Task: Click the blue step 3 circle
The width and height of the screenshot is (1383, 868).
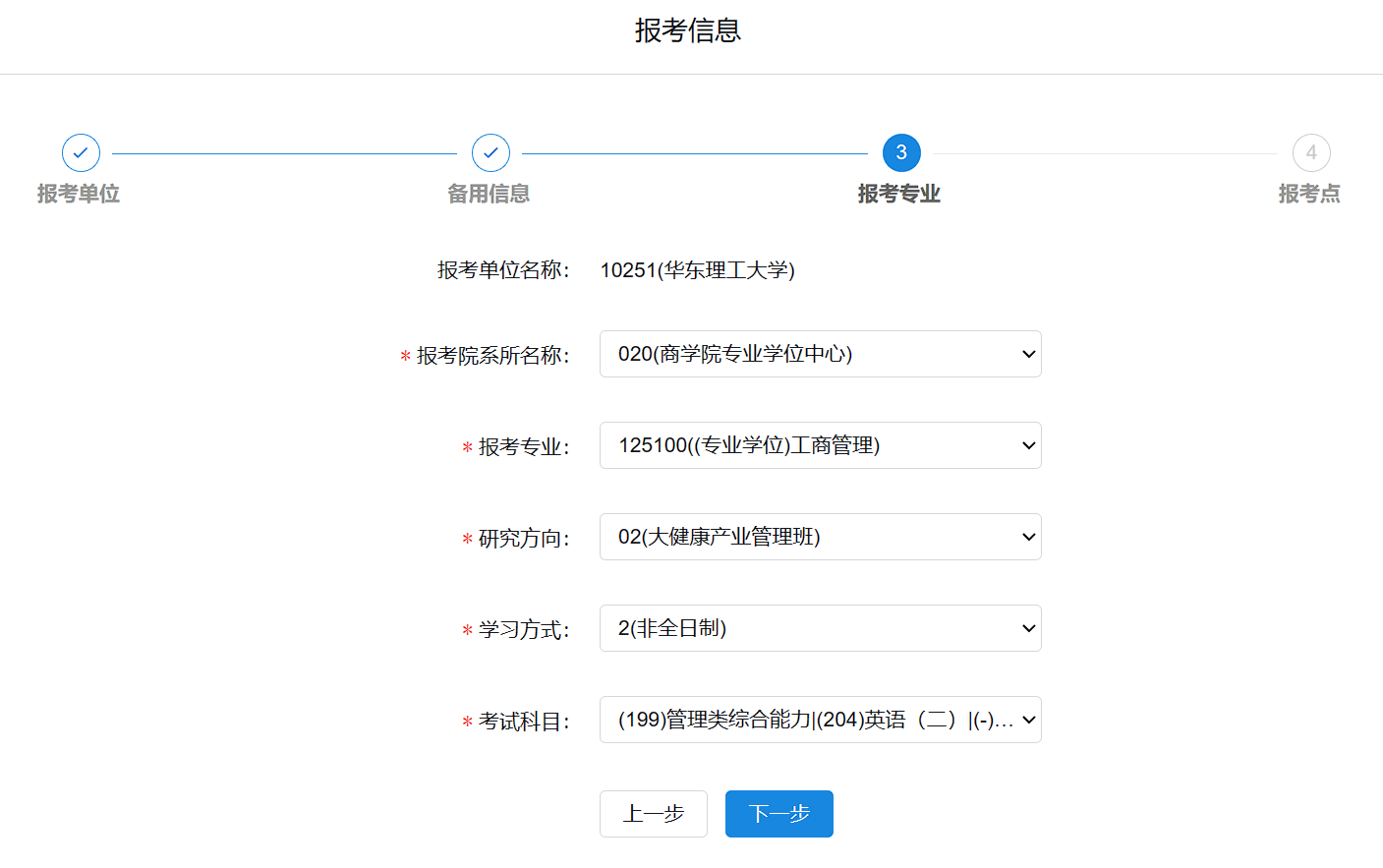Action: point(901,153)
